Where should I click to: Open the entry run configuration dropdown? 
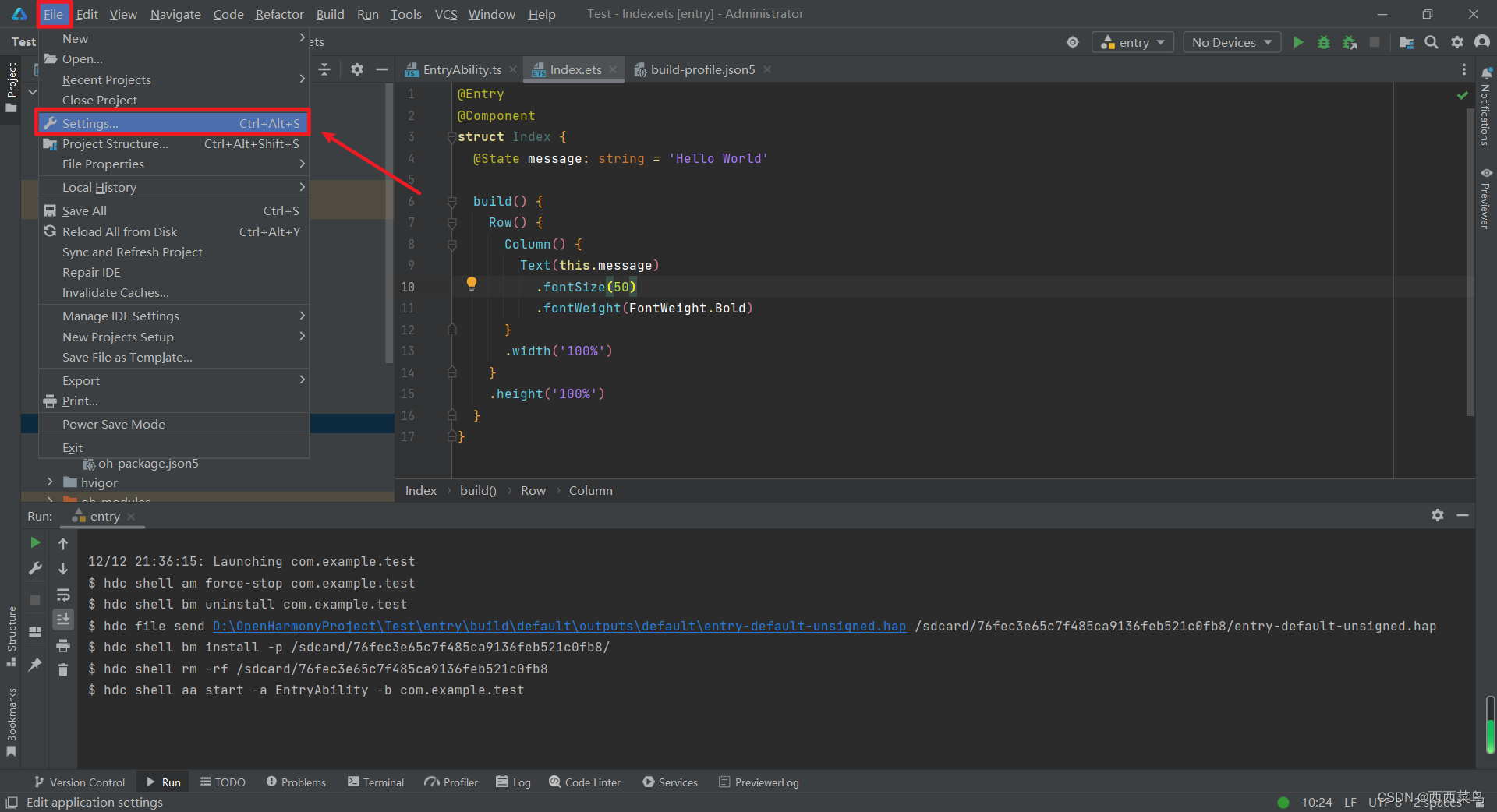tap(1133, 42)
